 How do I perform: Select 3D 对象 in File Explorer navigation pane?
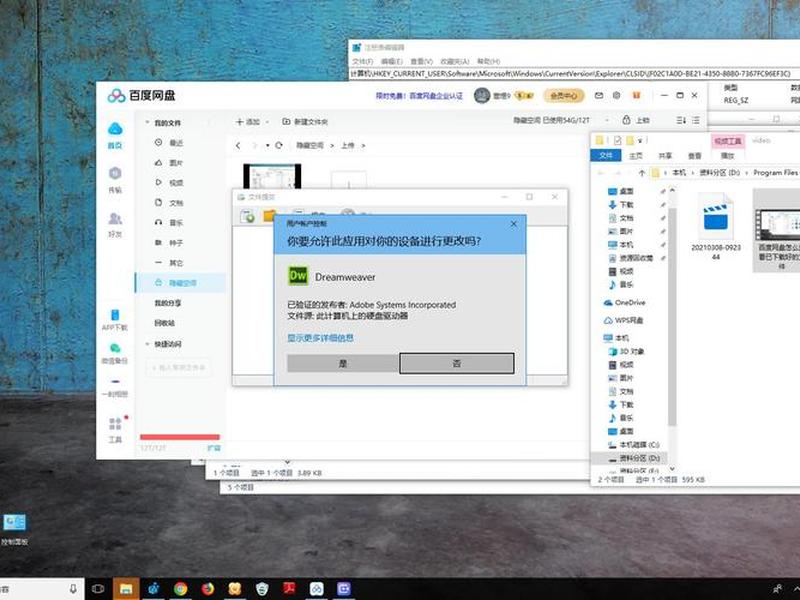(x=626, y=352)
